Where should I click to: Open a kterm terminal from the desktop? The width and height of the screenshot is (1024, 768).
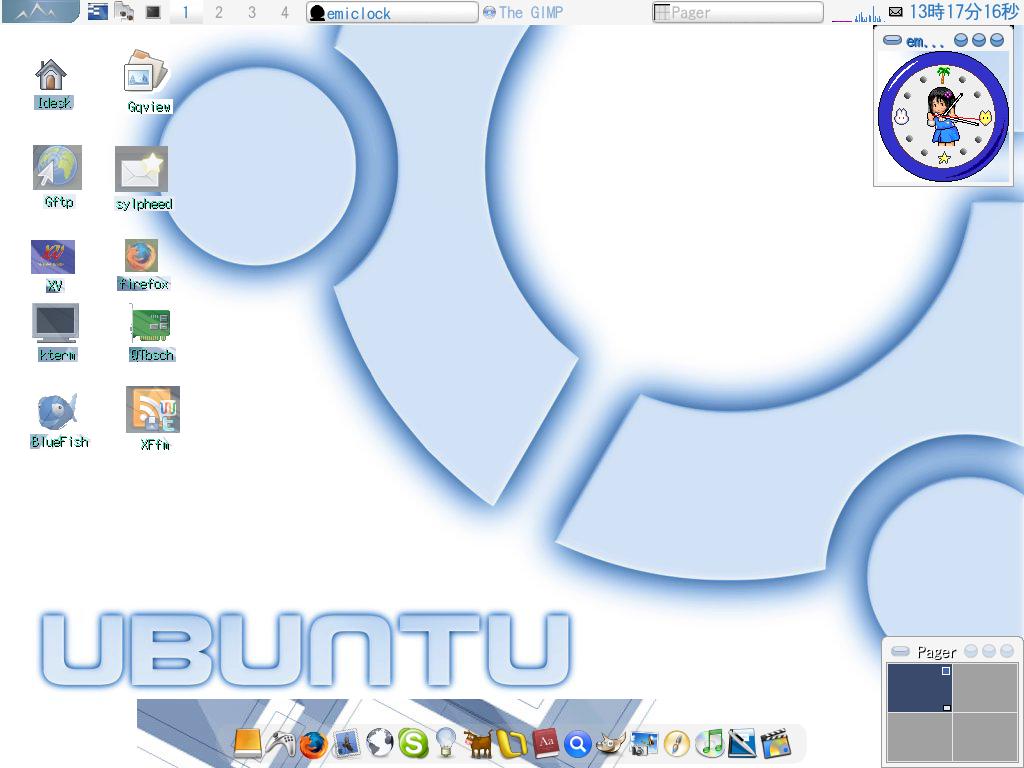55,323
